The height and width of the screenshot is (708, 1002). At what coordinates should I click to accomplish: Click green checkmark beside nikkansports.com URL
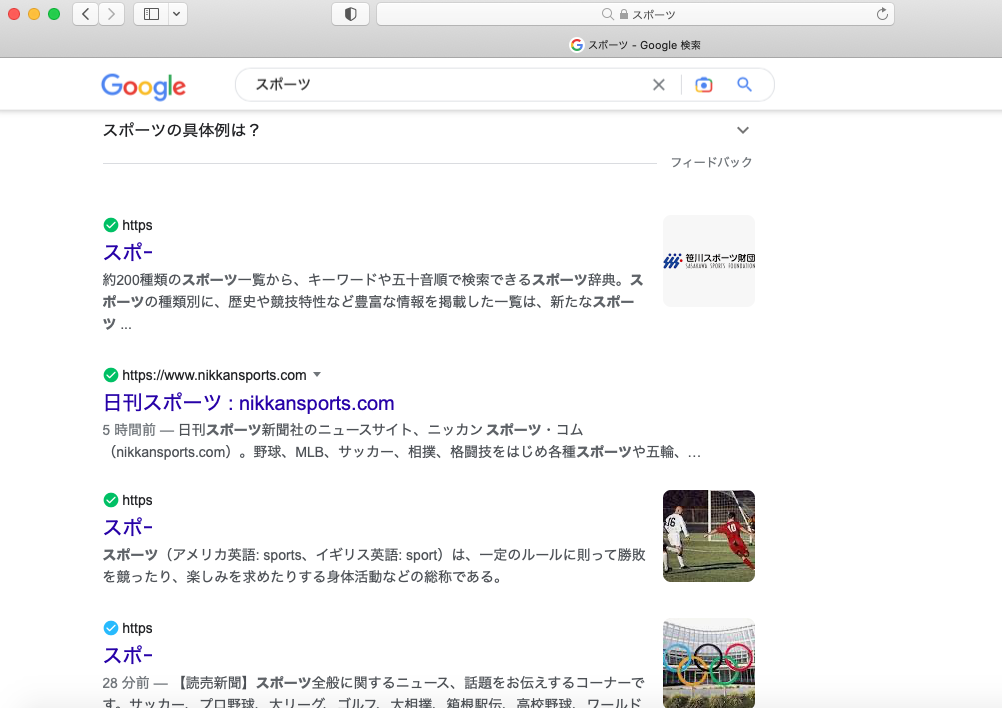111,375
